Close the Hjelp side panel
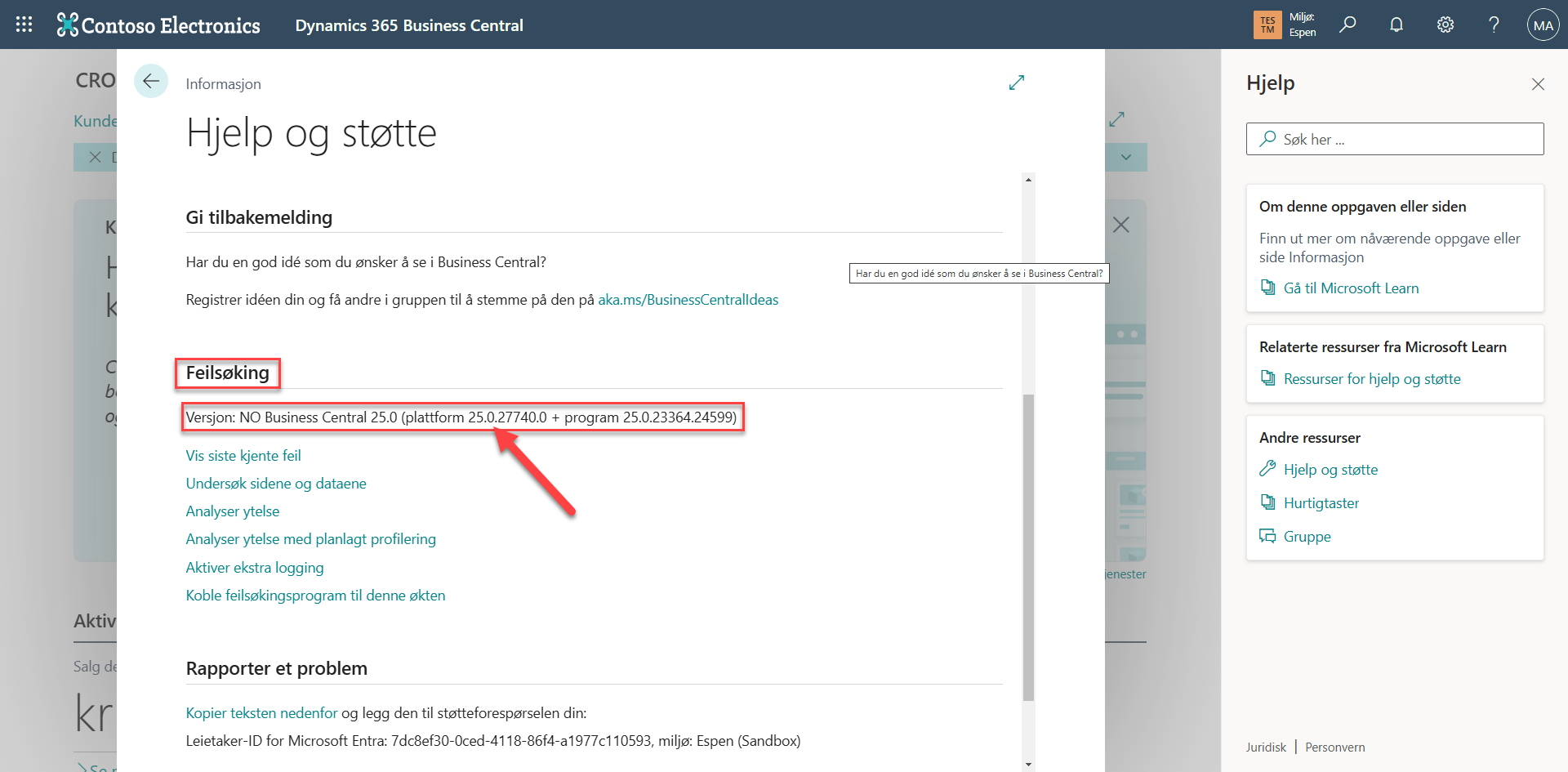The width and height of the screenshot is (1568, 772). click(x=1538, y=84)
